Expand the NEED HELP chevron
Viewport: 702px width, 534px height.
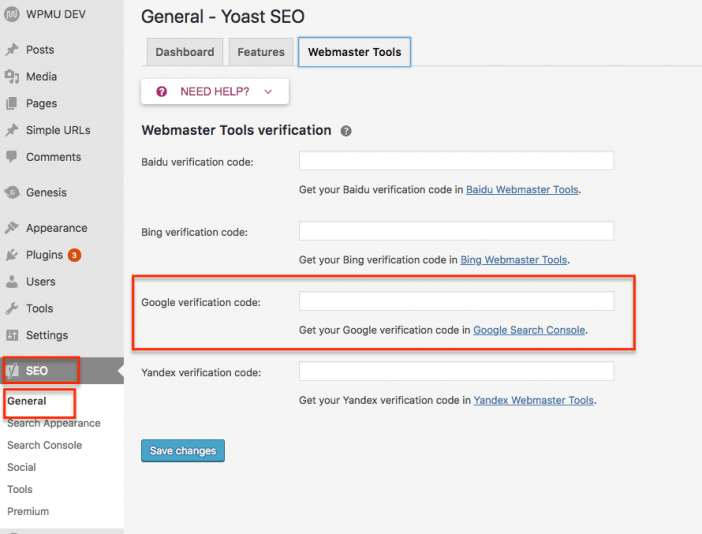[268, 92]
